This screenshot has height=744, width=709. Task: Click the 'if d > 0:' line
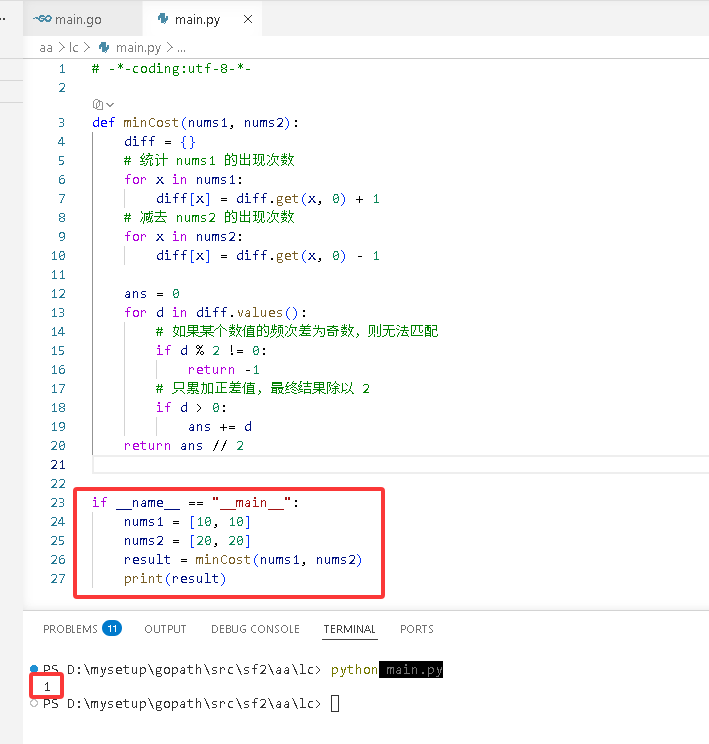tap(191, 408)
